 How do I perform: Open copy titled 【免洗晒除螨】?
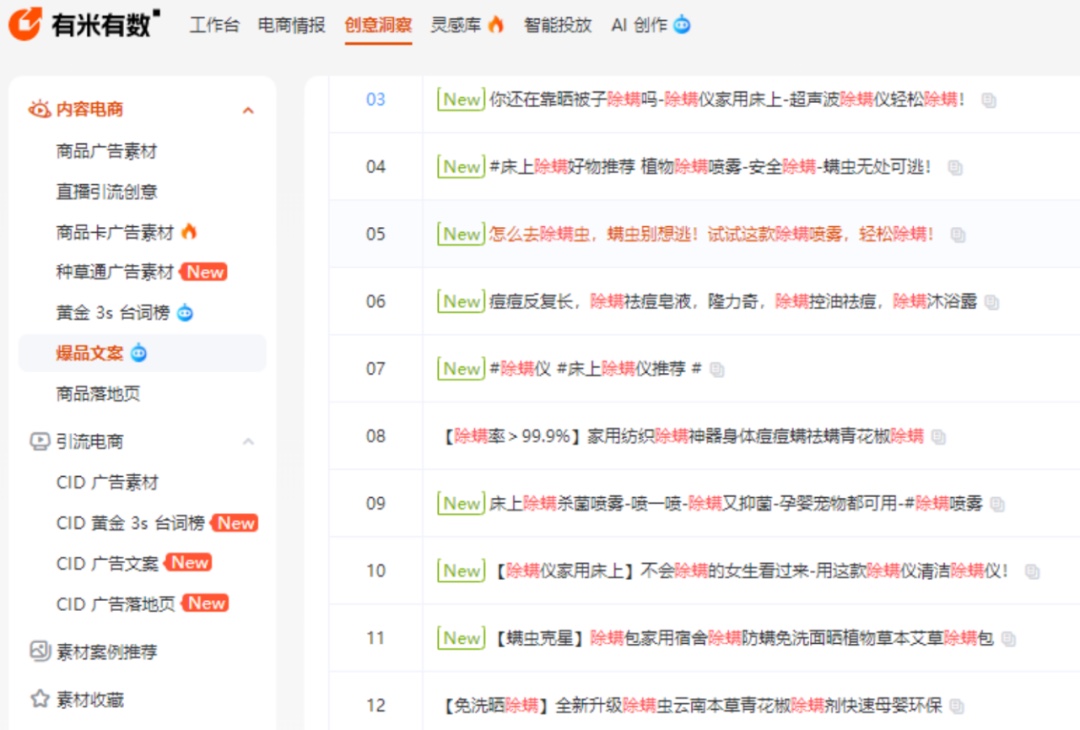point(691,705)
